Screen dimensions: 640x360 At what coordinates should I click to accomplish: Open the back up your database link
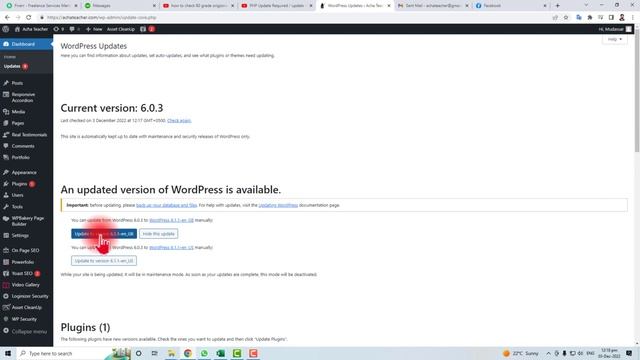click(x=167, y=205)
